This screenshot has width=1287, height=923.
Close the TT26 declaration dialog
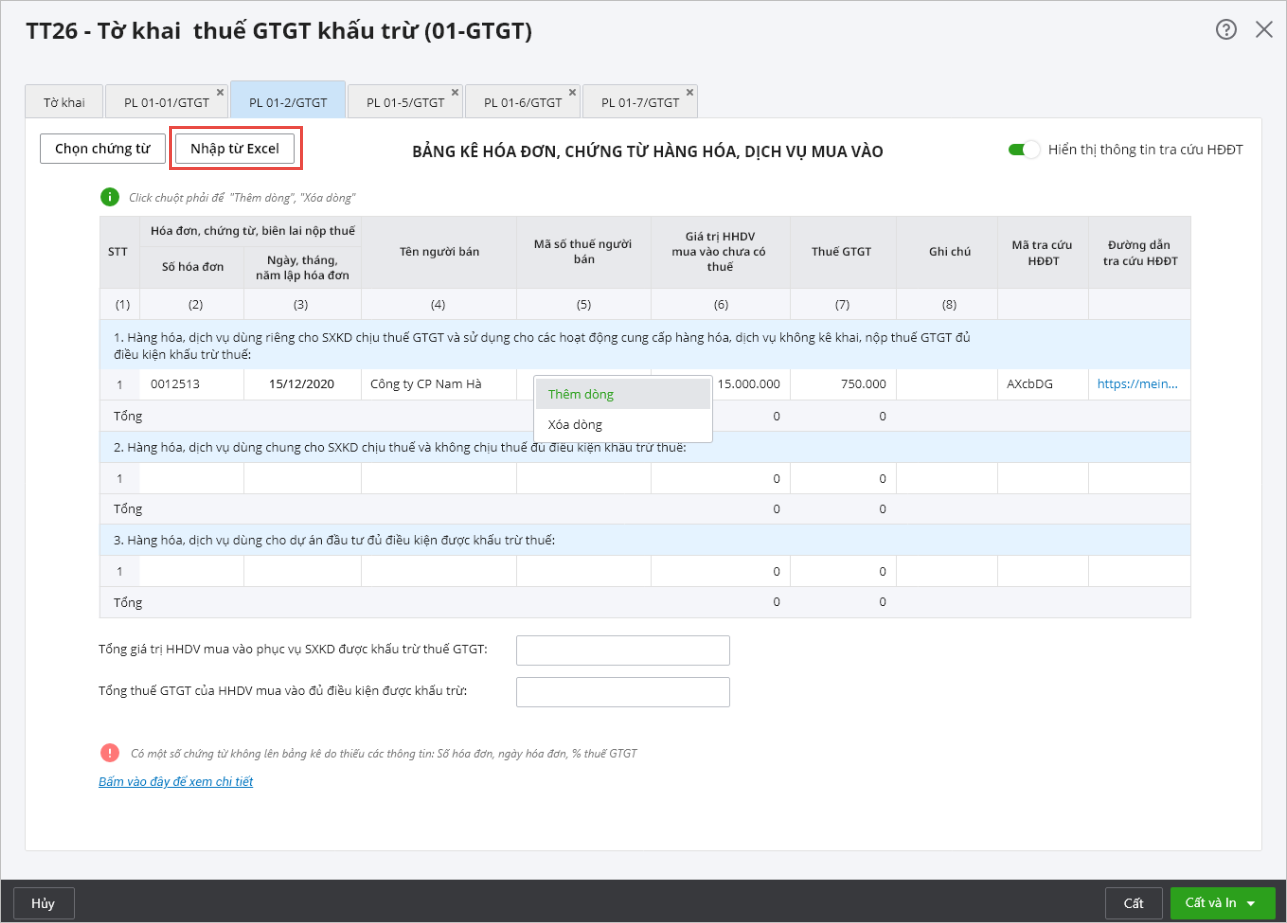[x=1263, y=30]
